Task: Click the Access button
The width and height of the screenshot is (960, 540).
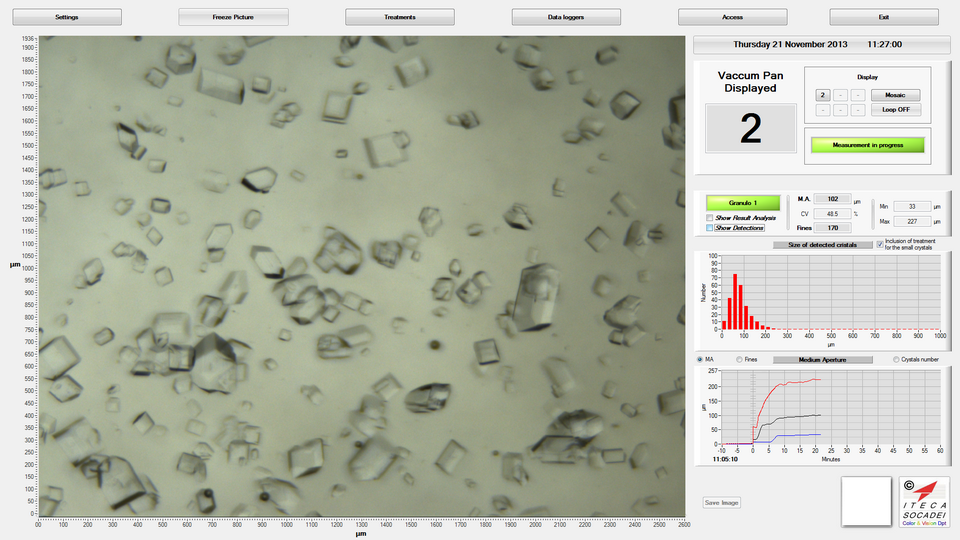Action: click(x=732, y=17)
